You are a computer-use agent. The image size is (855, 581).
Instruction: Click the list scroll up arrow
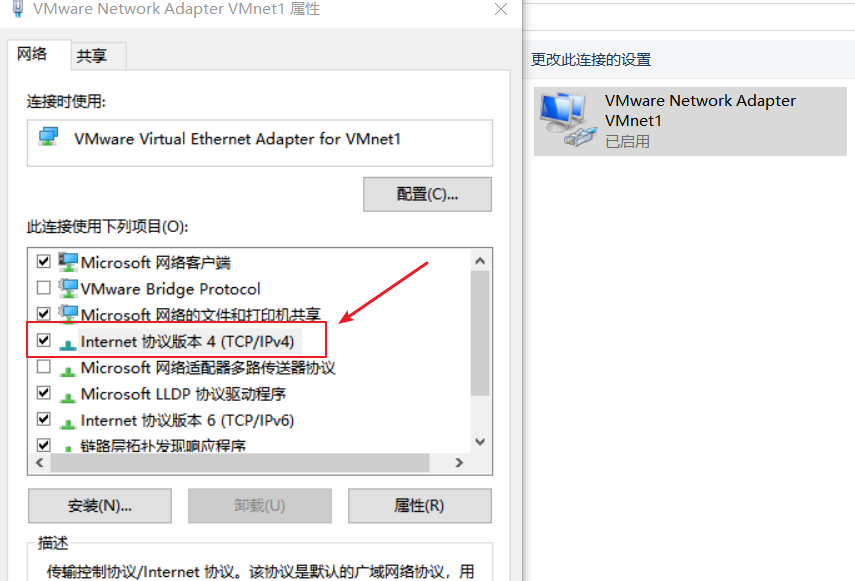pos(480,261)
